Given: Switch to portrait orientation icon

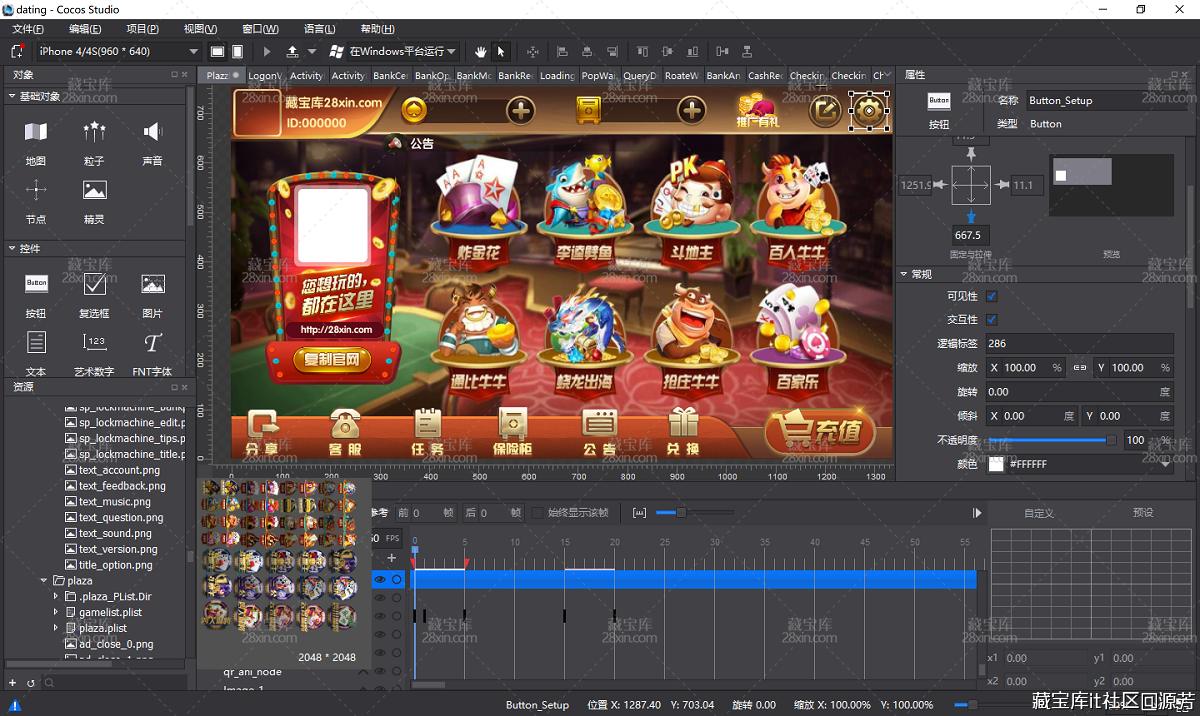Looking at the screenshot, I should coord(238,51).
